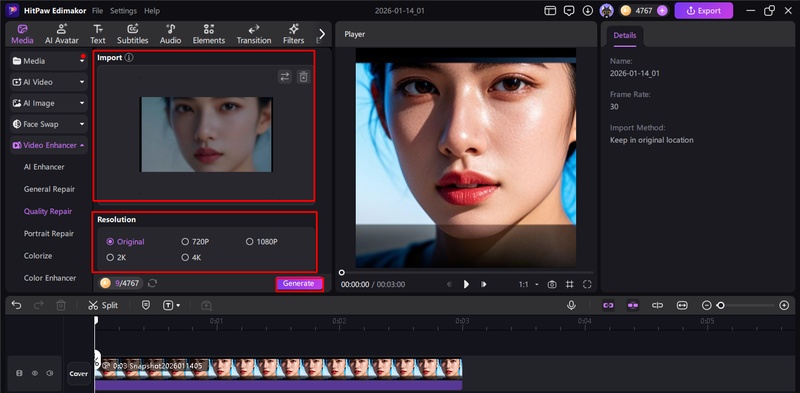Click the Export button

704,11
